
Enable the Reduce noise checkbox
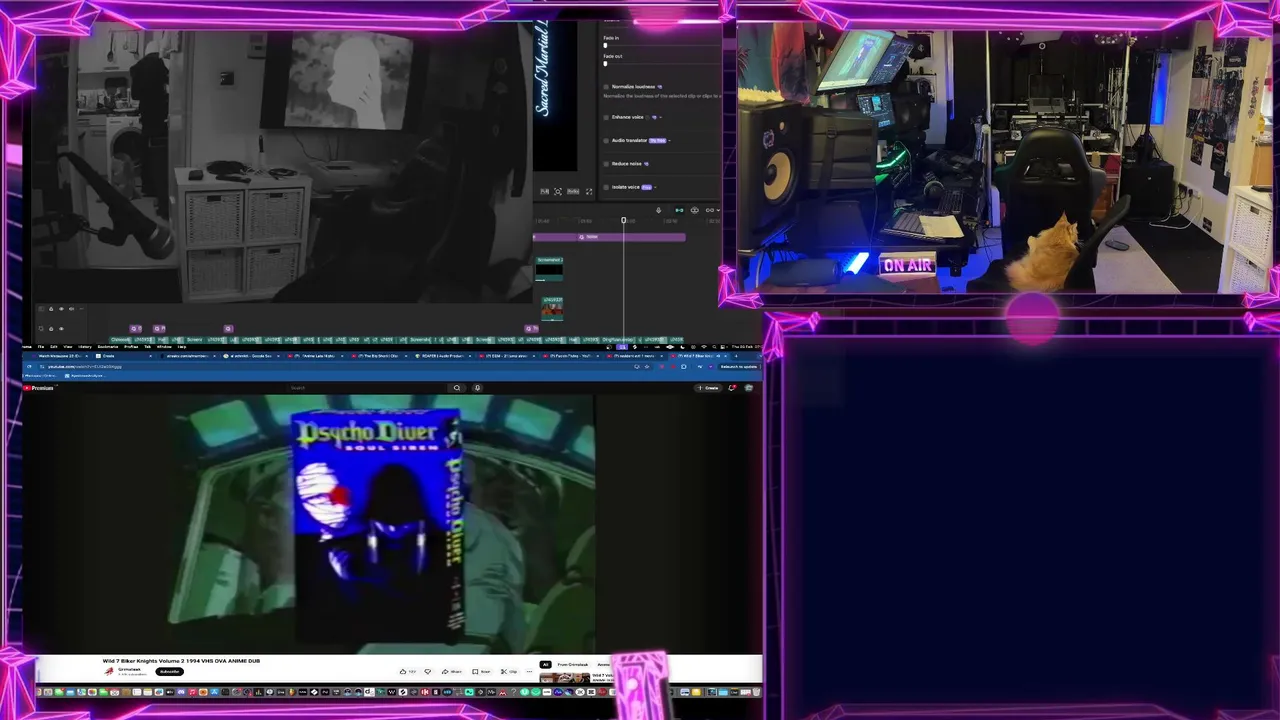(606, 164)
